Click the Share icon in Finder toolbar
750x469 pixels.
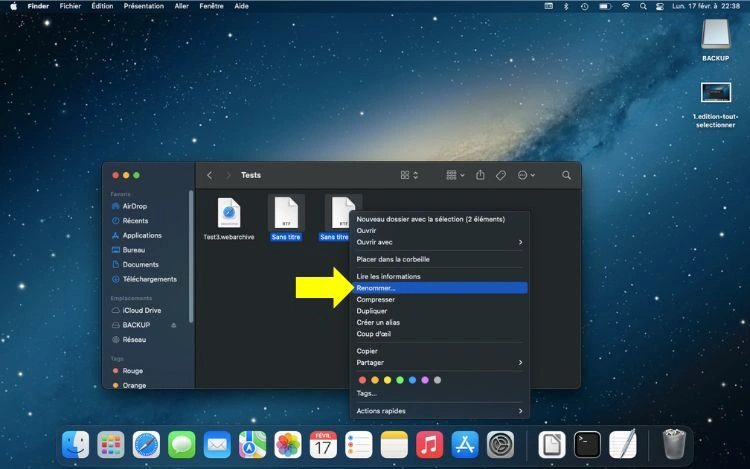[480, 175]
